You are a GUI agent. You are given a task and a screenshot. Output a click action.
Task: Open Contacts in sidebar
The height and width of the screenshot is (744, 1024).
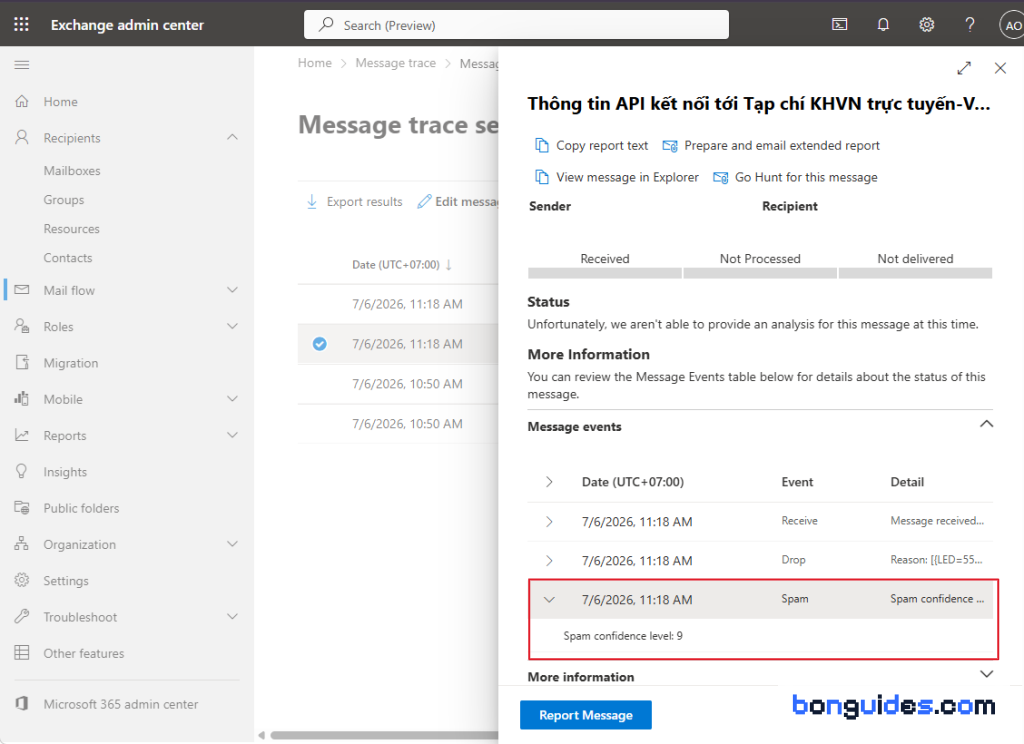[68, 258]
